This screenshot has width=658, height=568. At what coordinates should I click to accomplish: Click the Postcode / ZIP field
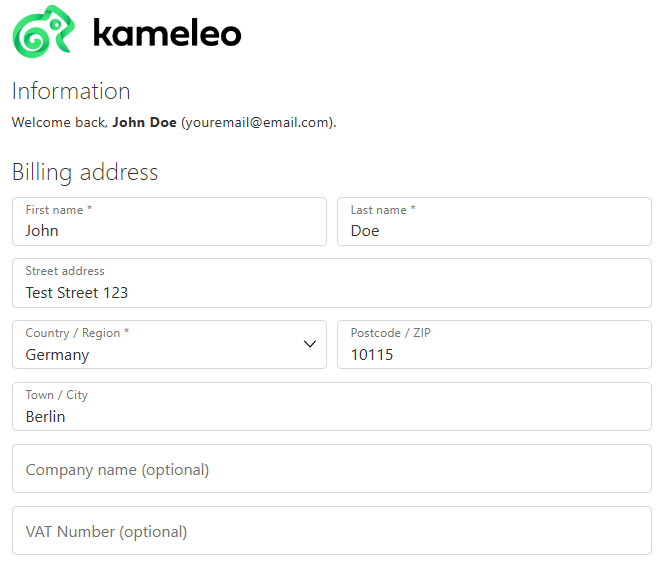494,345
